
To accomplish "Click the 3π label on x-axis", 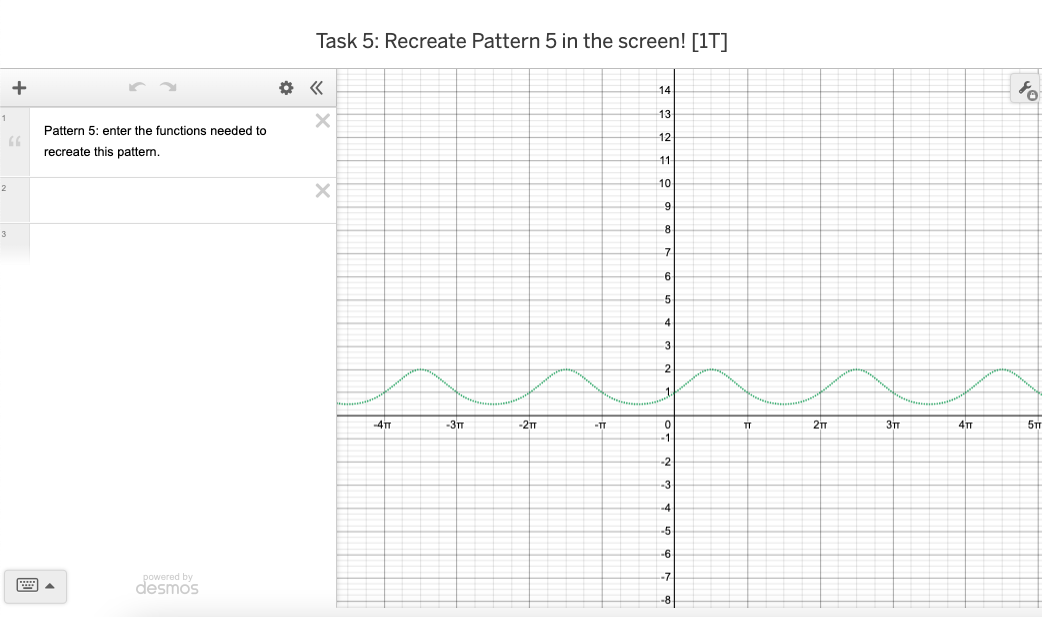I will point(892,425).
